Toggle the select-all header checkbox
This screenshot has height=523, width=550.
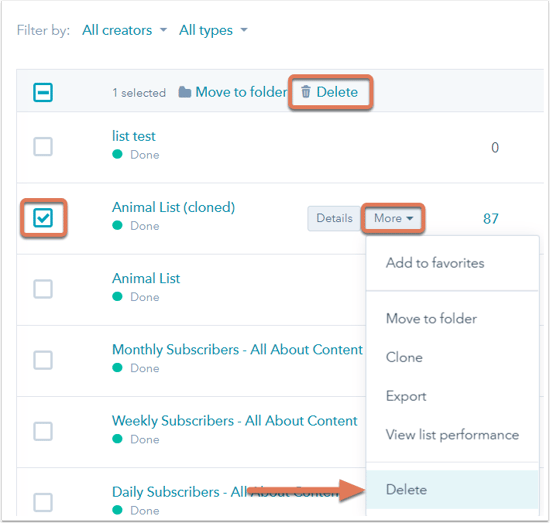43,92
